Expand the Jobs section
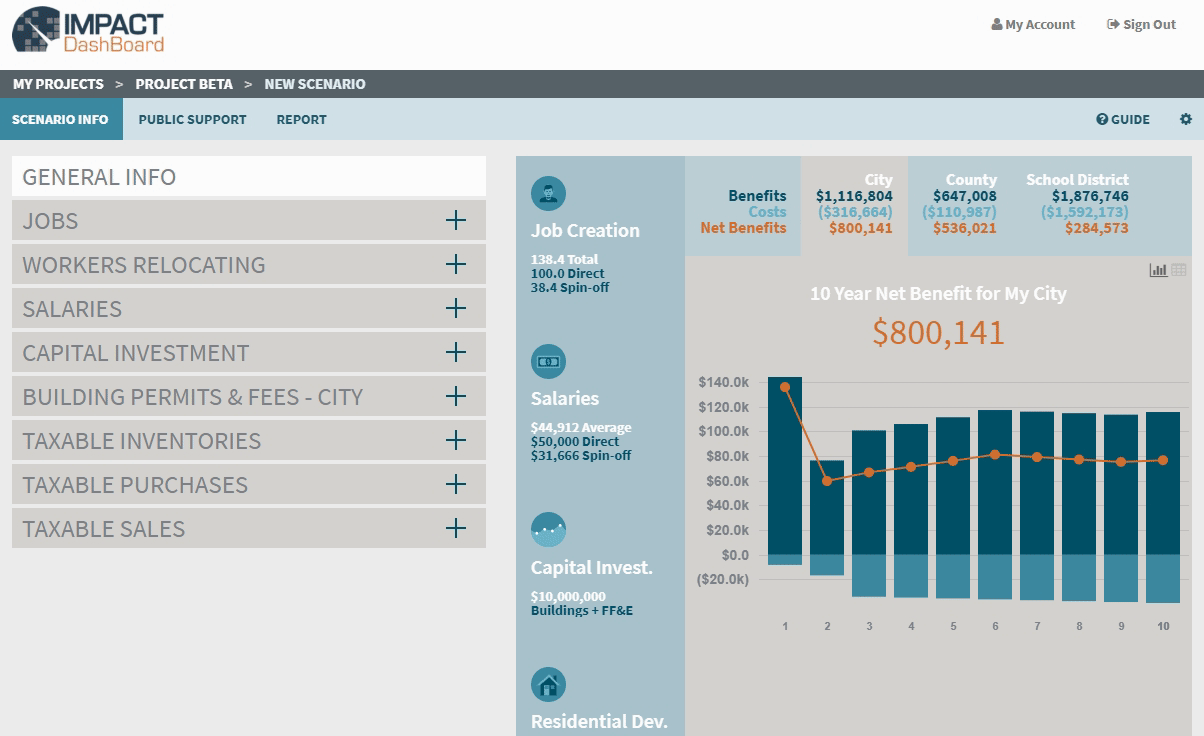Screen dimensions: 1204x736 click(455, 220)
